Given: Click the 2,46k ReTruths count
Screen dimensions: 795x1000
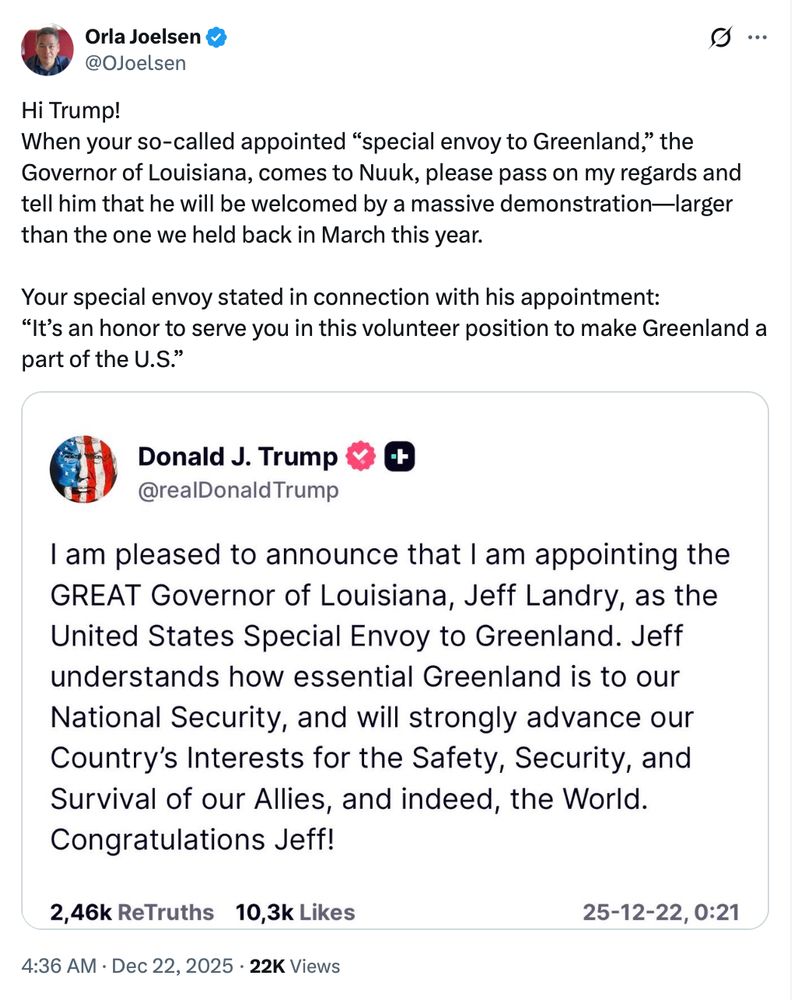Looking at the screenshot, I should [132, 912].
